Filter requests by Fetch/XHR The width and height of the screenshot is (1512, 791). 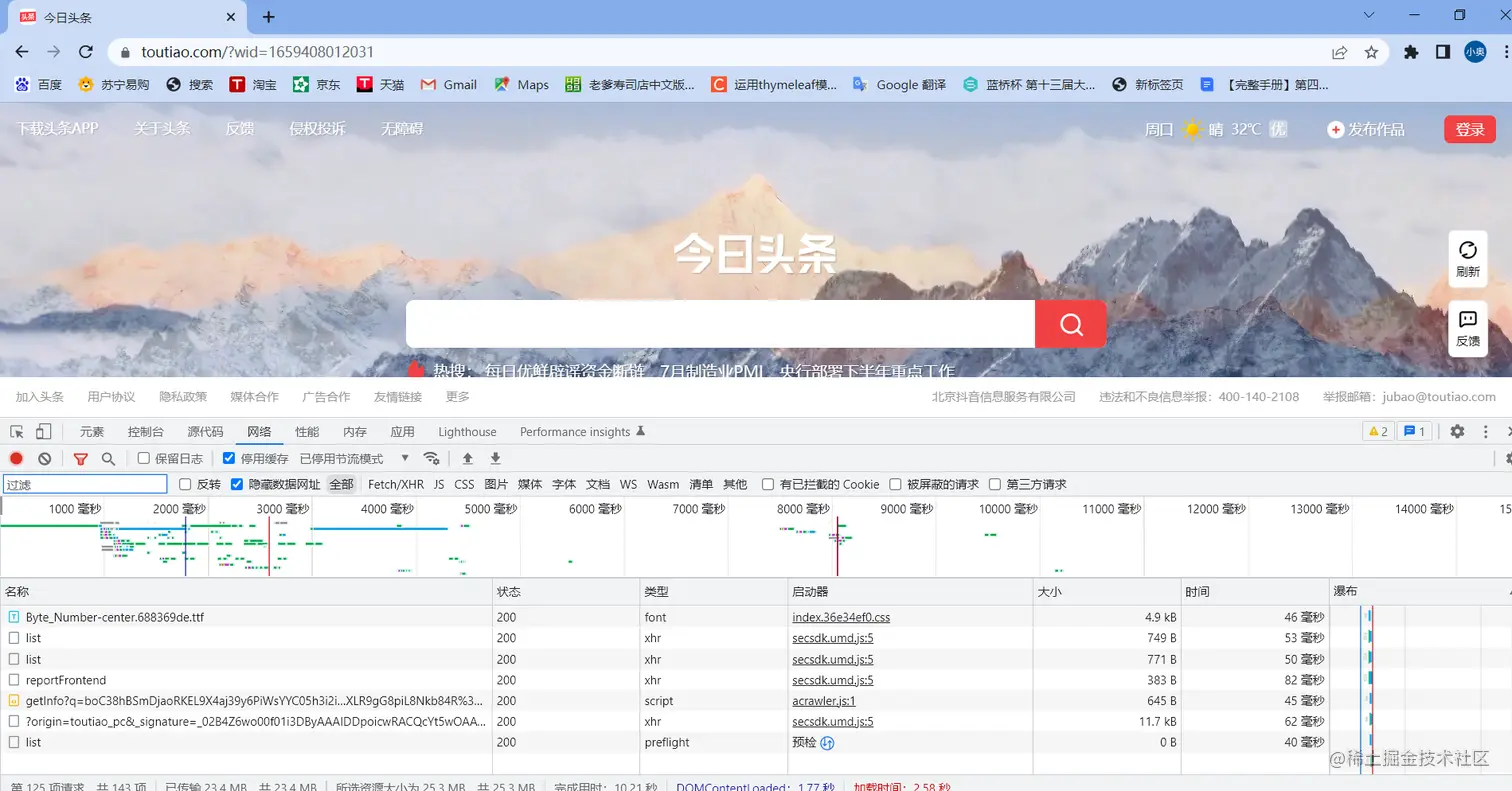(396, 484)
